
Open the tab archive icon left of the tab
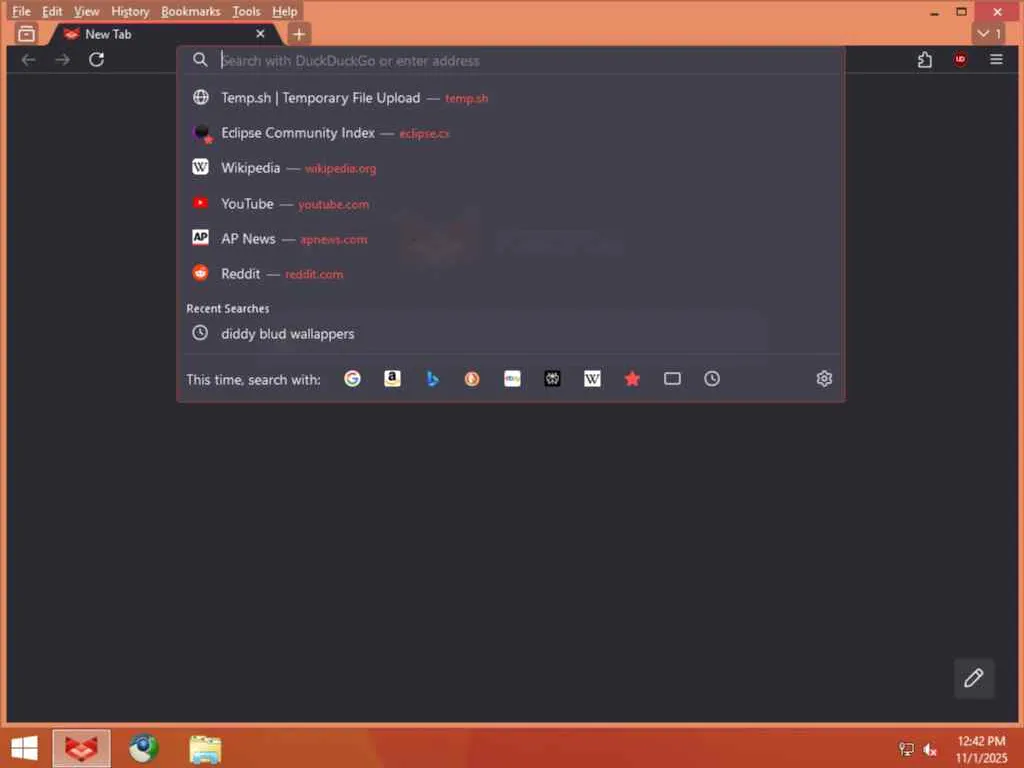coord(26,34)
